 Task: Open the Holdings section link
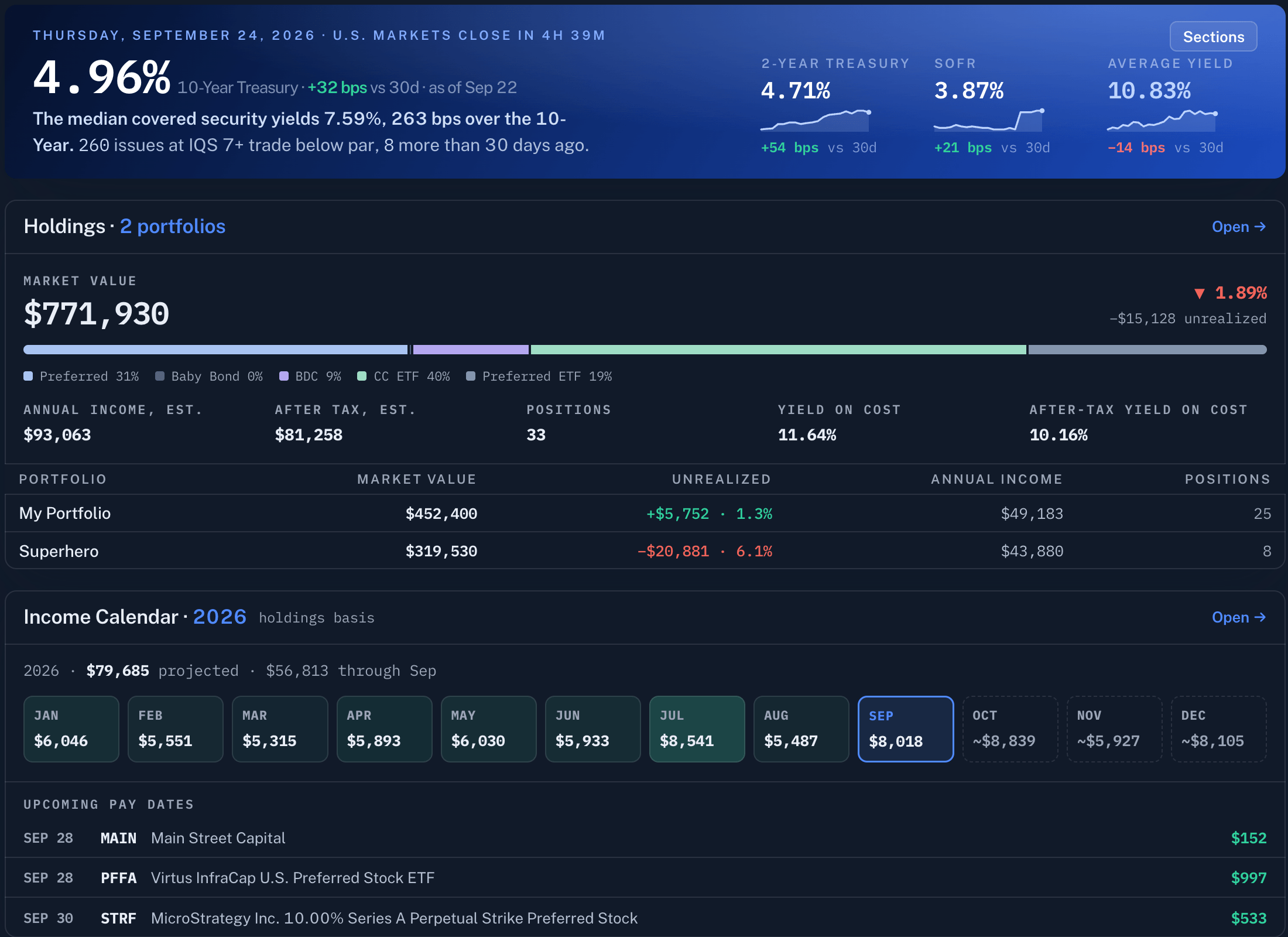pos(1239,227)
